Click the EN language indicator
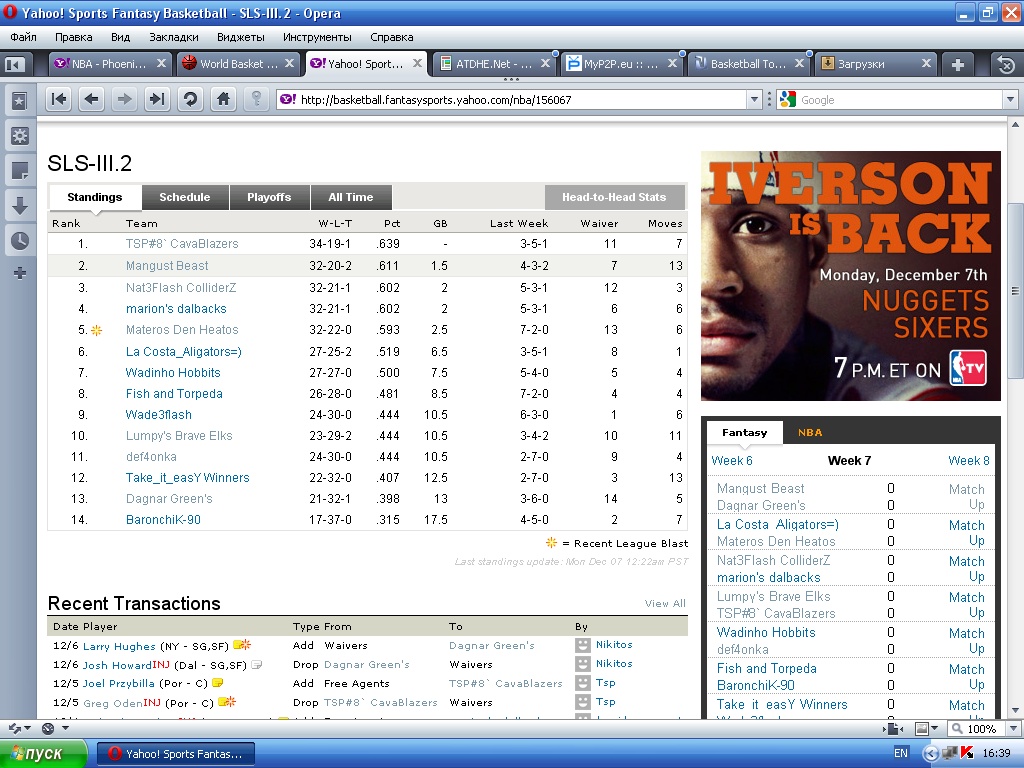1024x768 pixels. [901, 753]
